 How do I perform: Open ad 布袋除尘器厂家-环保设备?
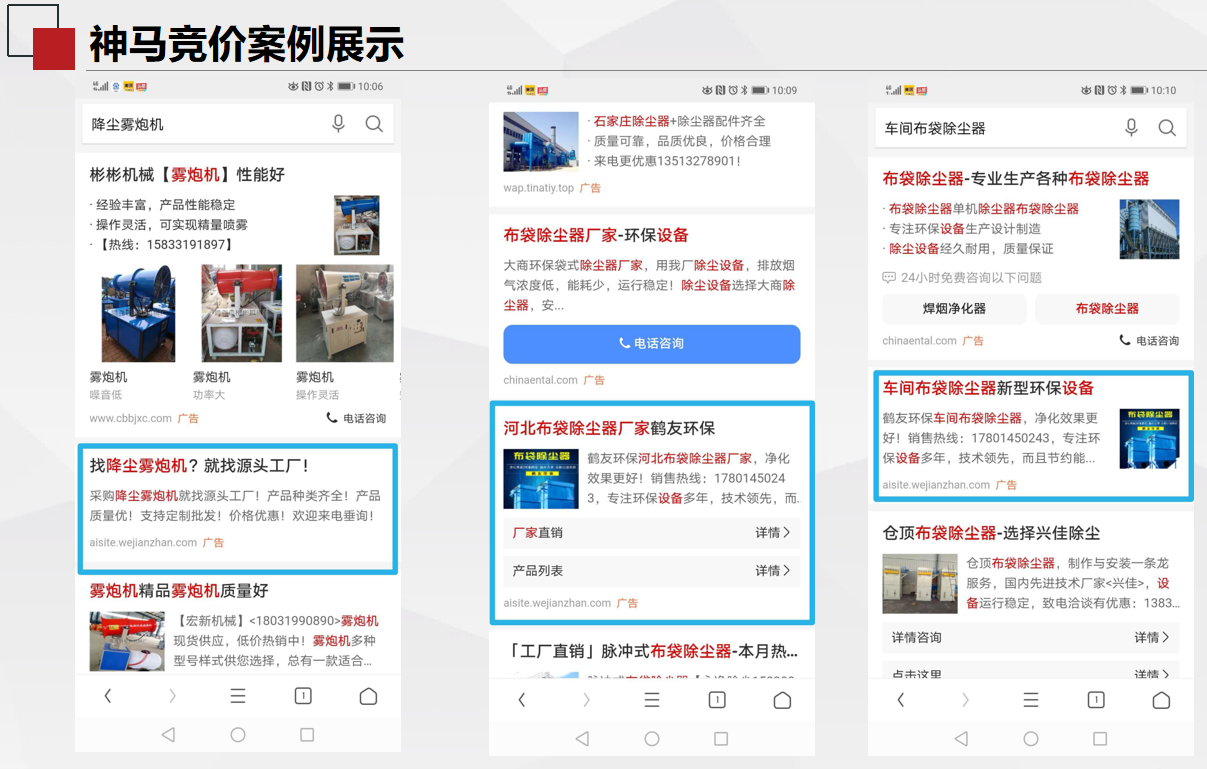(x=596, y=236)
